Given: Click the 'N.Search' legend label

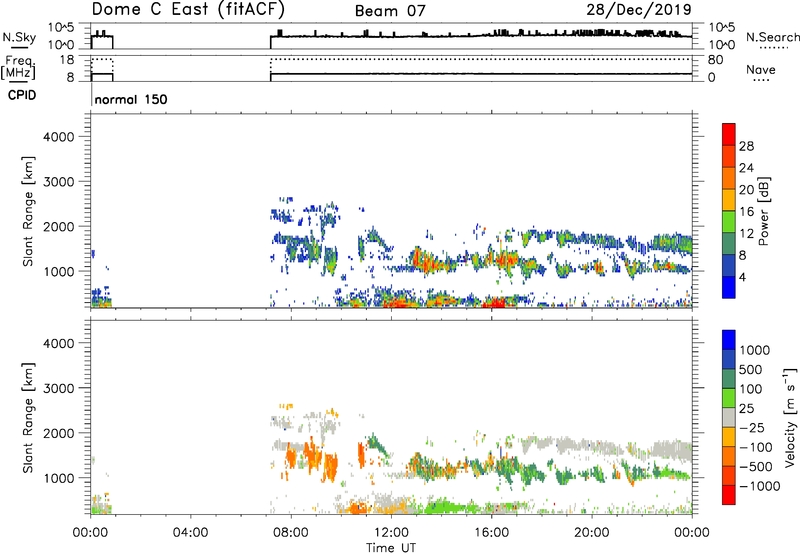Looking at the screenshot, I should 772,37.
